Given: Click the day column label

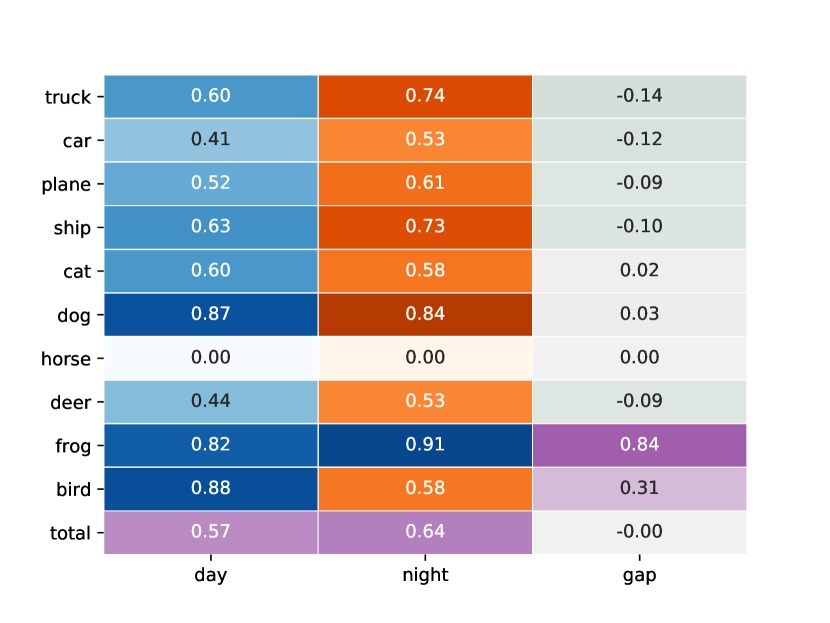Looking at the screenshot, I should tap(211, 575).
